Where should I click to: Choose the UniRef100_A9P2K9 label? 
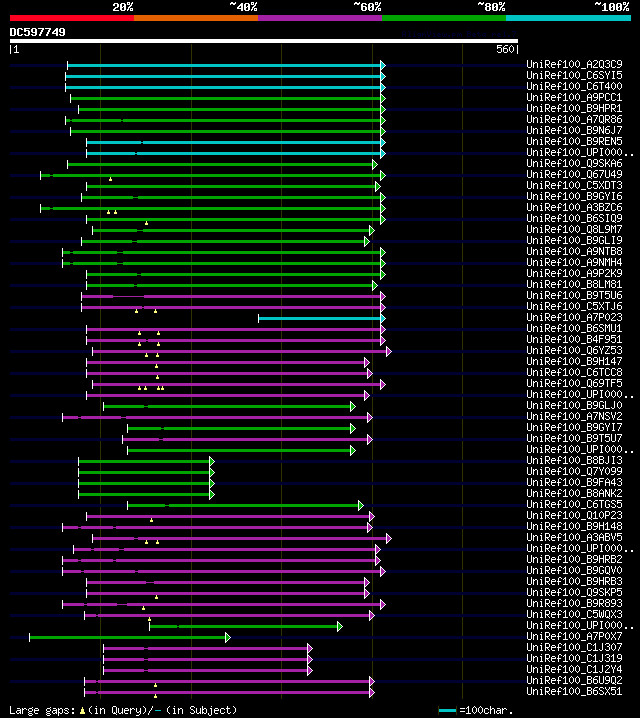click(x=574, y=273)
